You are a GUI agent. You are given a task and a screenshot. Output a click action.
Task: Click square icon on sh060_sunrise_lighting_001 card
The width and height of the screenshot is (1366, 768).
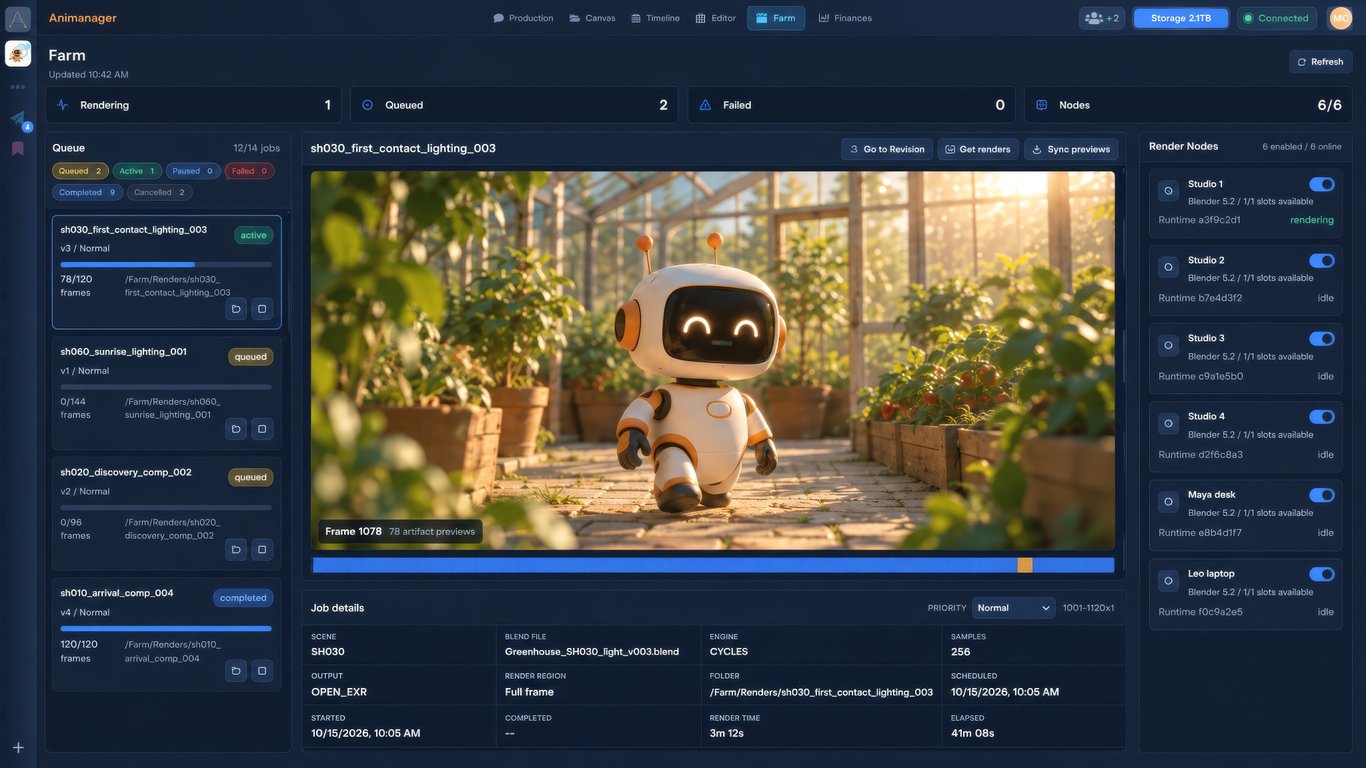(x=262, y=429)
